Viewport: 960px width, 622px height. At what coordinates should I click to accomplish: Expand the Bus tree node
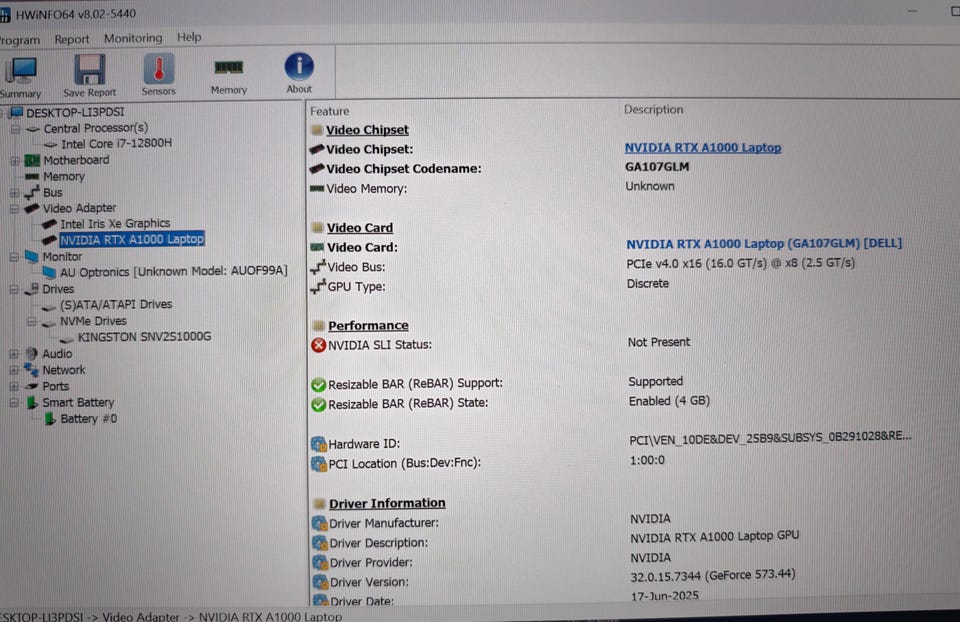pos(15,193)
